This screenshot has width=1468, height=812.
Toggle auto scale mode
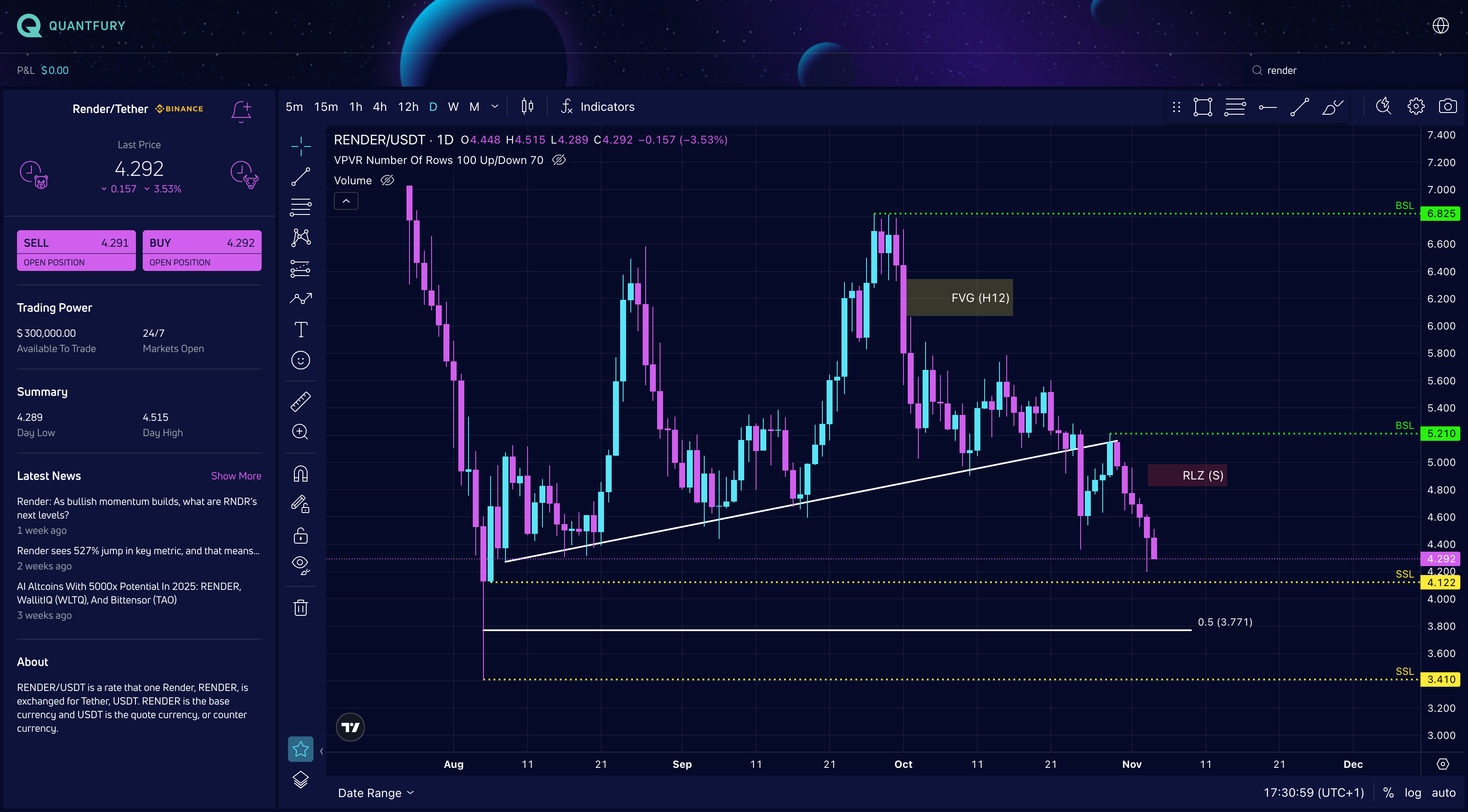[x=1443, y=793]
